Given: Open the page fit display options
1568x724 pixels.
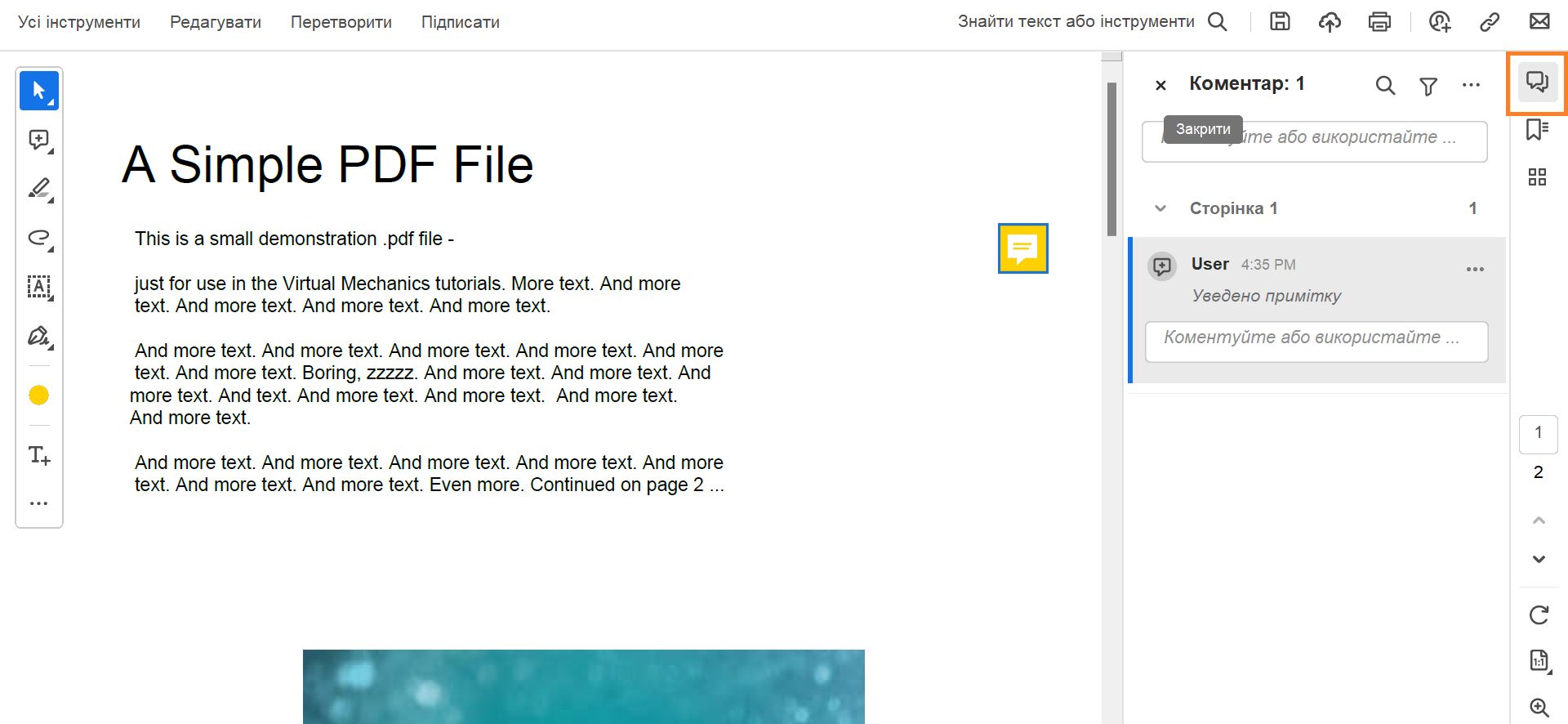Looking at the screenshot, I should click(1539, 660).
